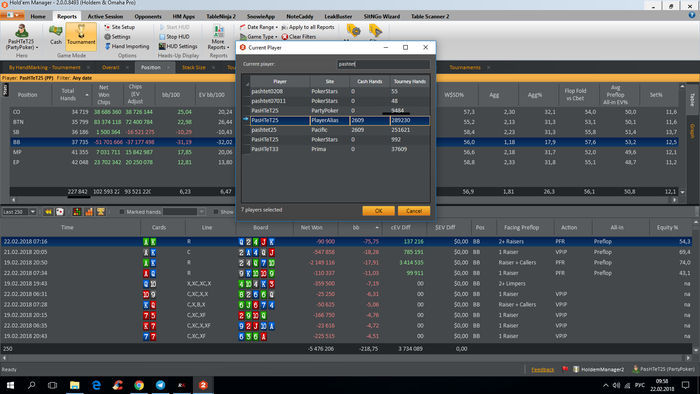The width and height of the screenshot is (700, 394).
Task: Toggle the Marked hands checkbox
Action: [121, 212]
